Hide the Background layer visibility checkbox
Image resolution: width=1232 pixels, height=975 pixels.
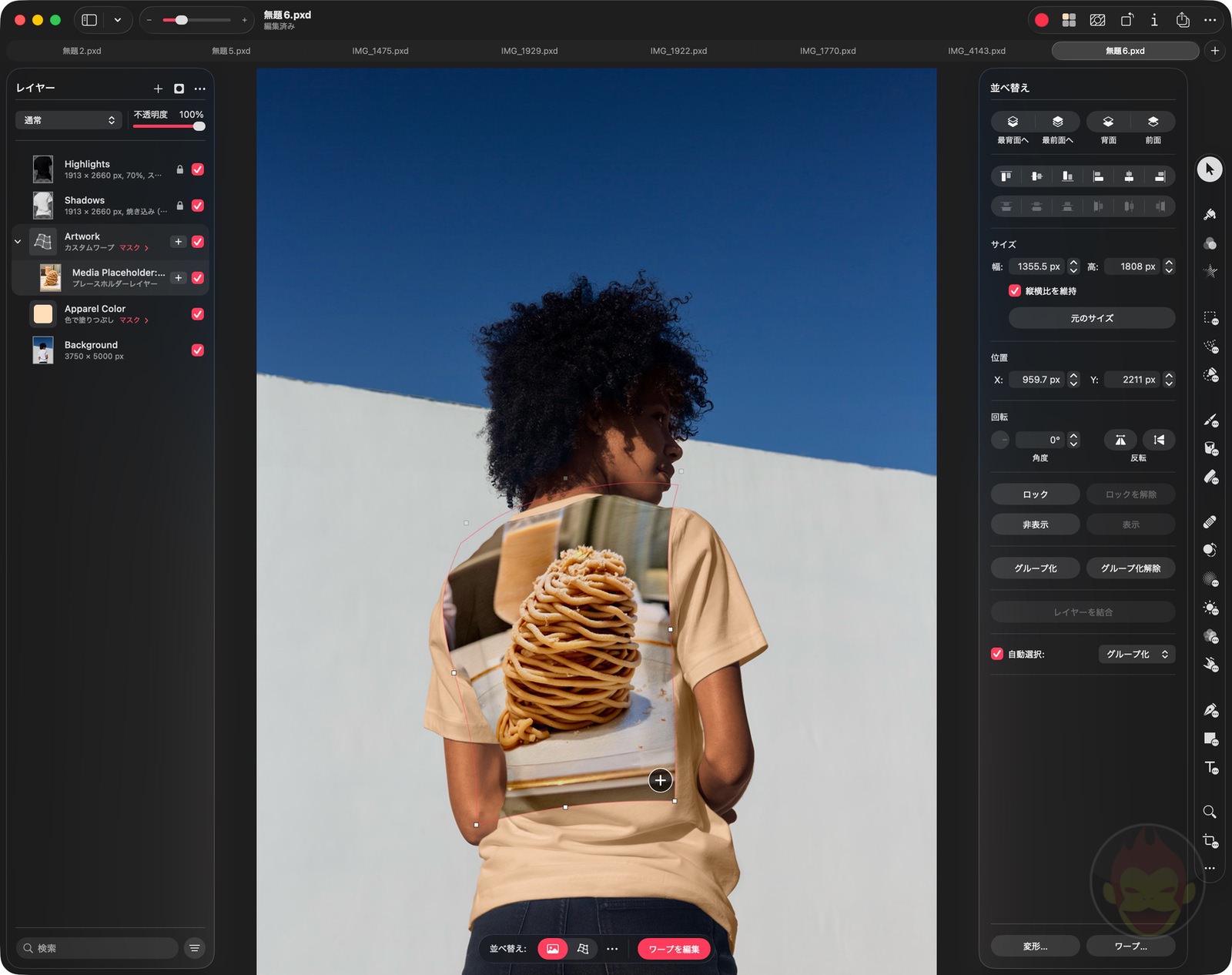pyautogui.click(x=198, y=350)
